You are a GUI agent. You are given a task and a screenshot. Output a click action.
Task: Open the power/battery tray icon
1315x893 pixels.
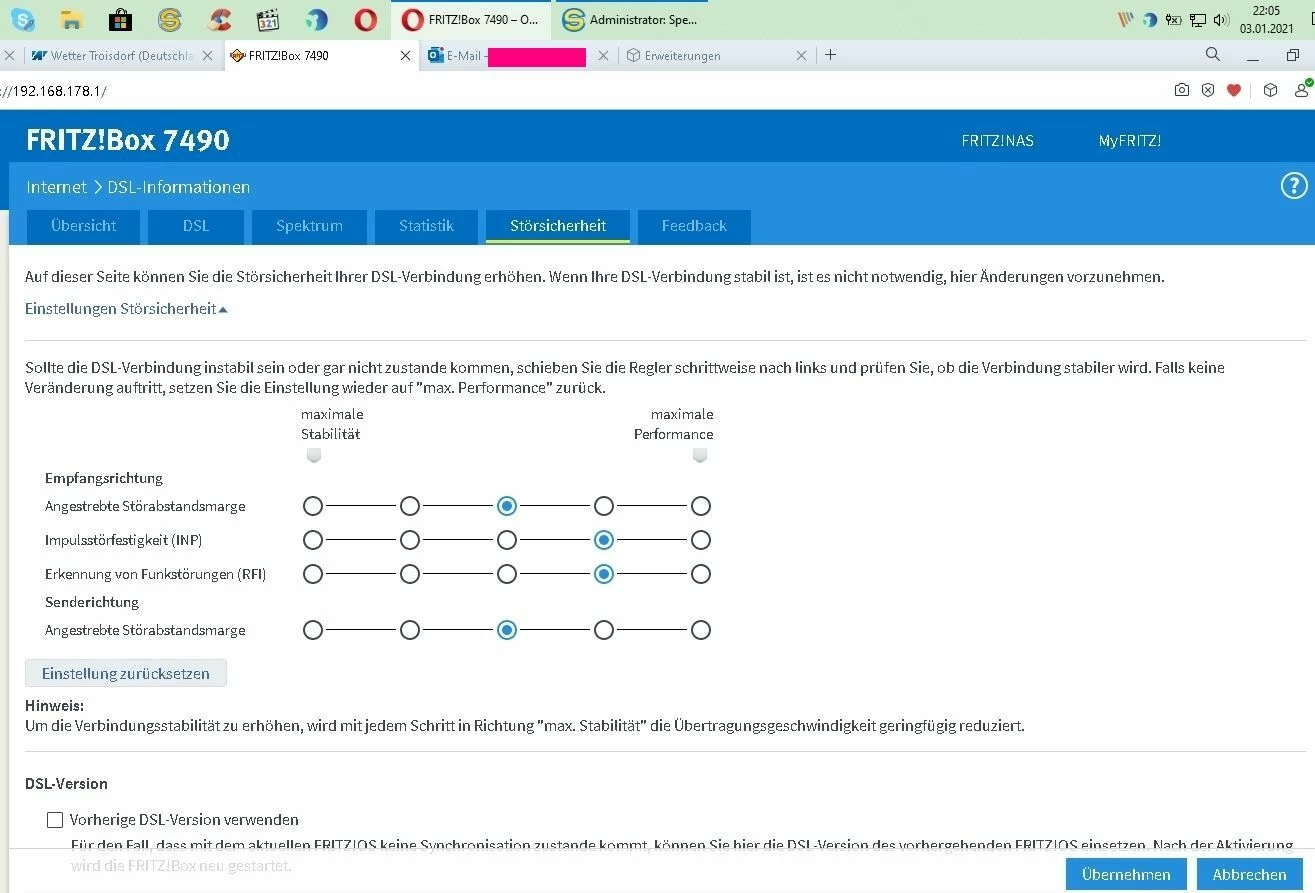pyautogui.click(x=1174, y=19)
